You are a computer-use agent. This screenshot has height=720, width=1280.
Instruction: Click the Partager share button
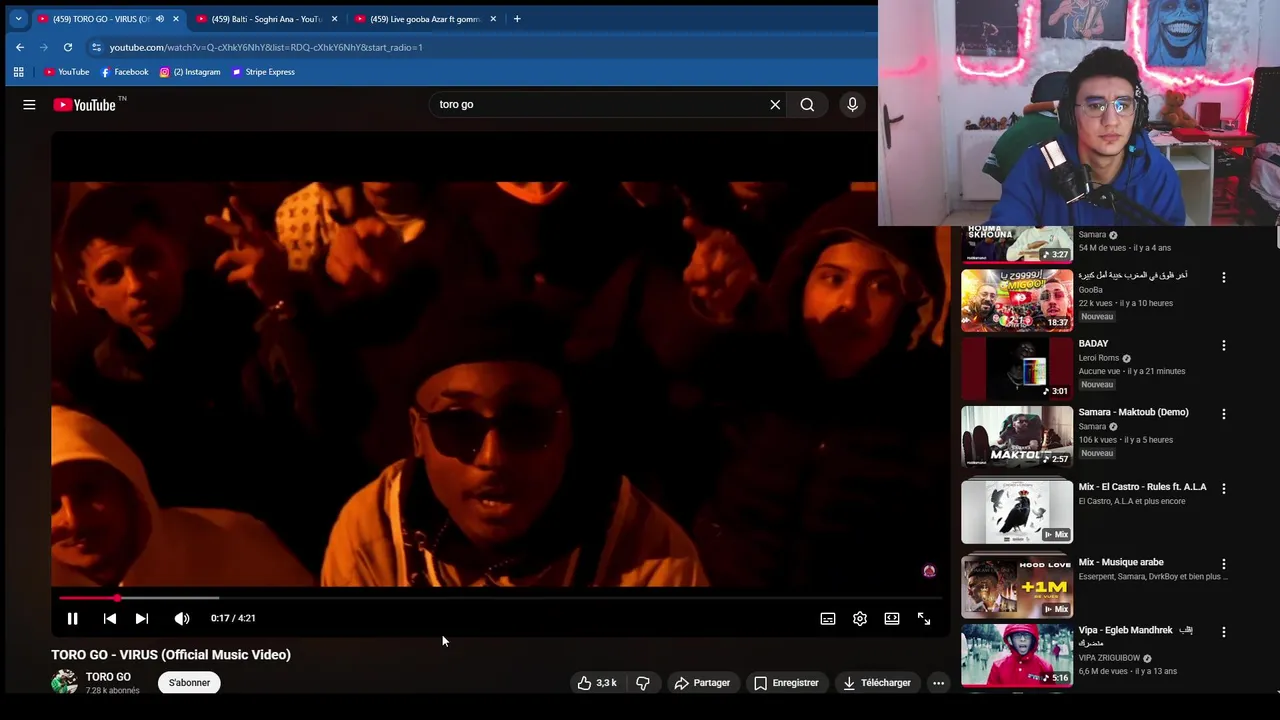tap(702, 683)
